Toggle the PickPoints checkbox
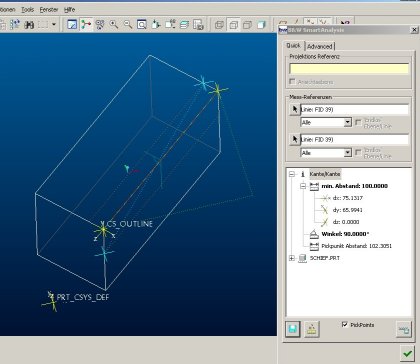 (345, 324)
